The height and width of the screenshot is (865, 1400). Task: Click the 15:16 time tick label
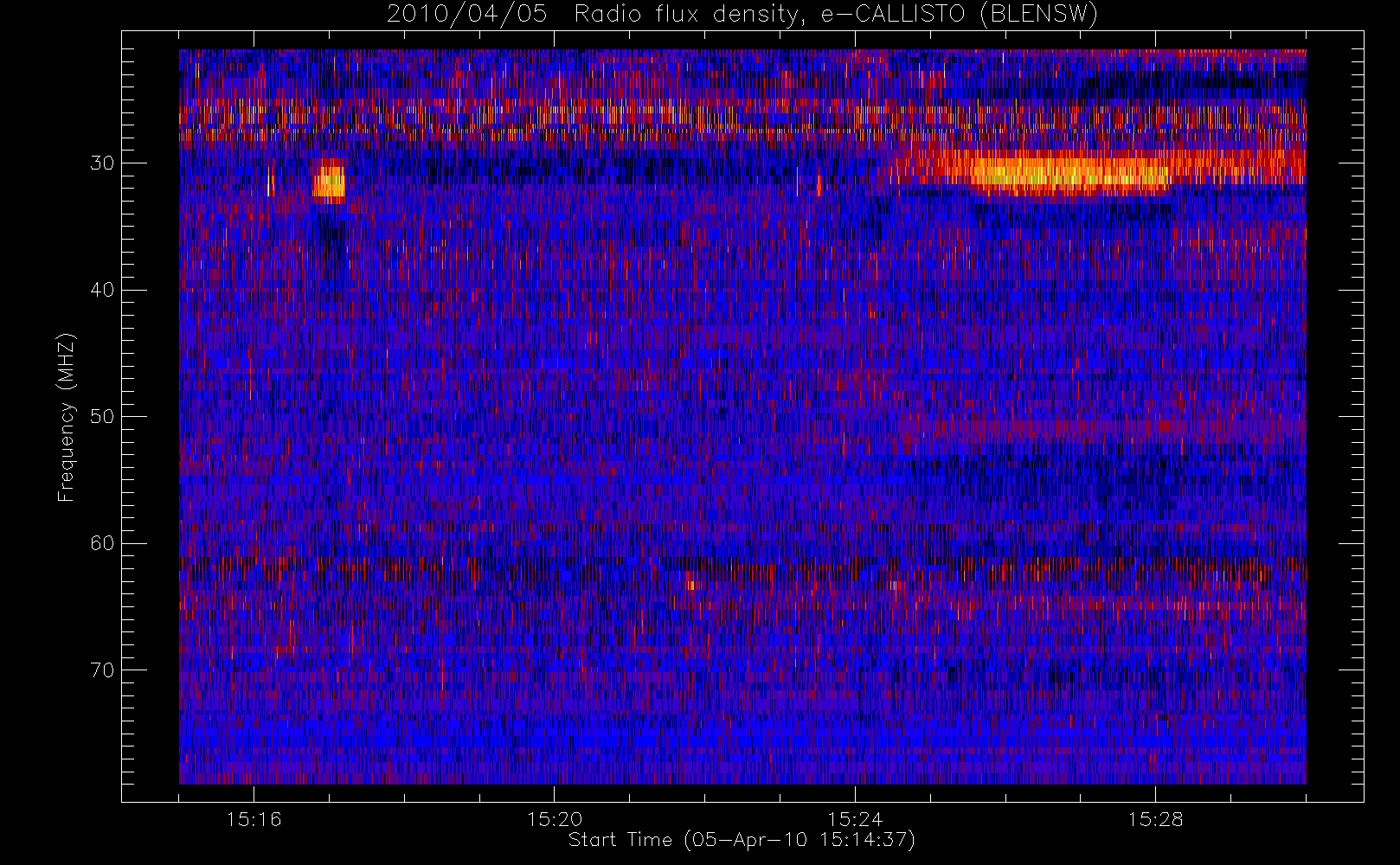pos(254,819)
